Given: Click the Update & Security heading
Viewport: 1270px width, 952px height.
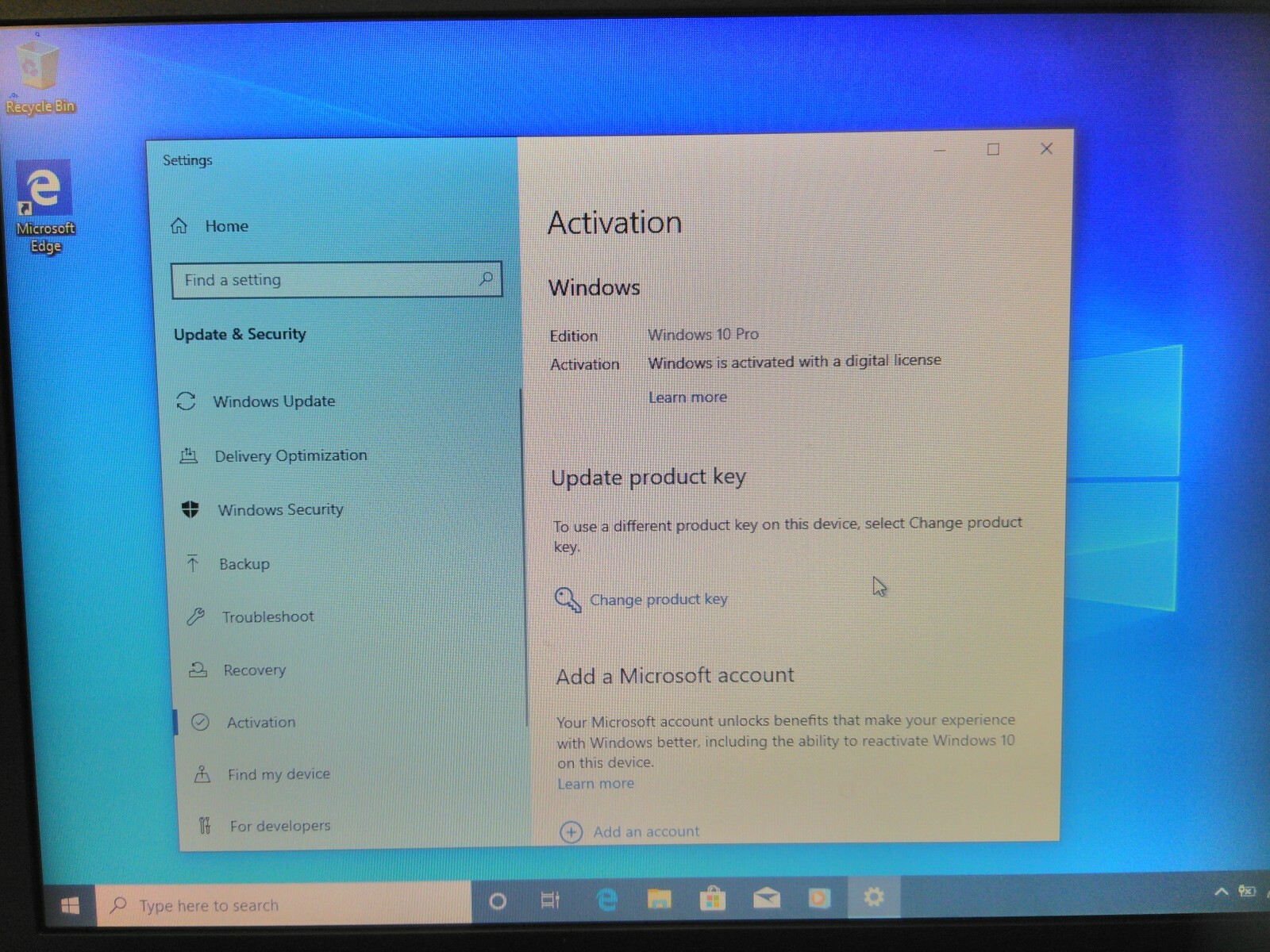Looking at the screenshot, I should pyautogui.click(x=240, y=334).
